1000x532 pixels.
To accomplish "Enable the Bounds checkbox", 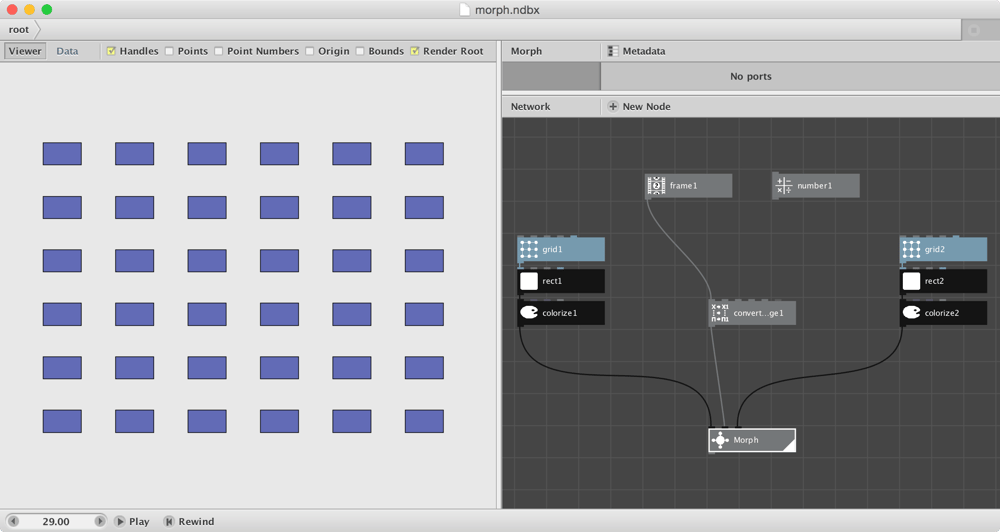I will coord(360,51).
